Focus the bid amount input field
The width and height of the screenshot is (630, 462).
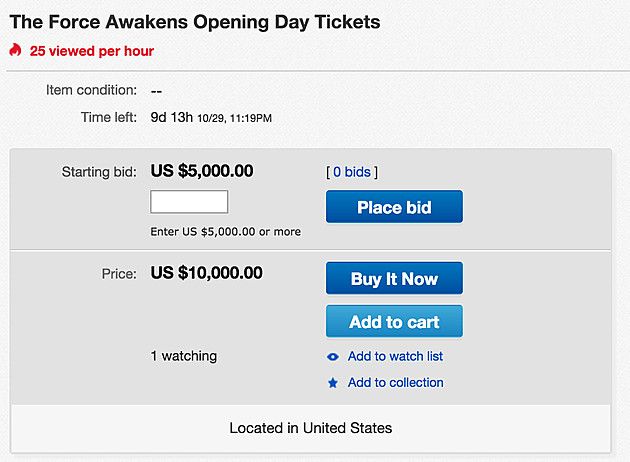click(x=189, y=202)
